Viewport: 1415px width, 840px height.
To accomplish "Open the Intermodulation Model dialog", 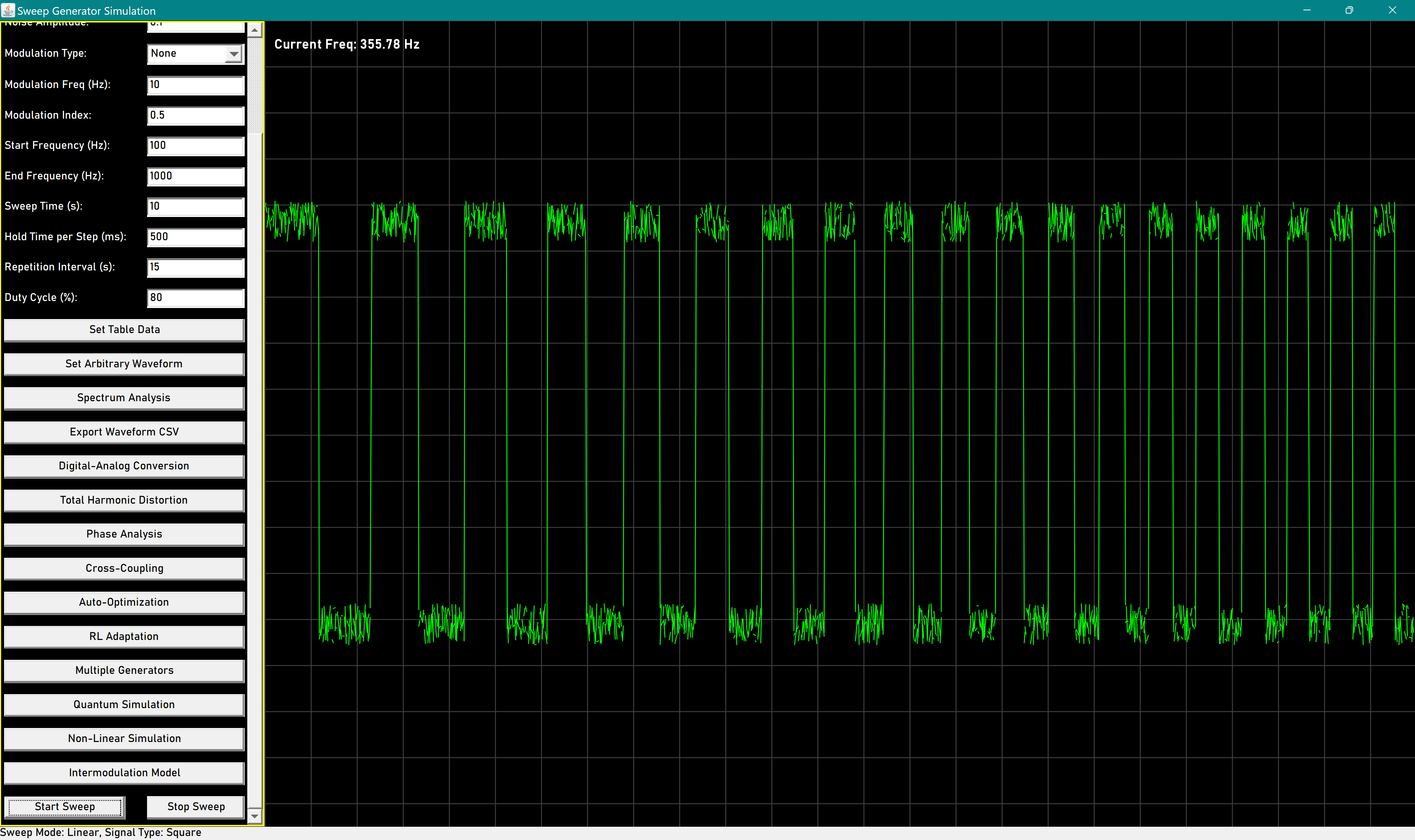I will coord(124,773).
